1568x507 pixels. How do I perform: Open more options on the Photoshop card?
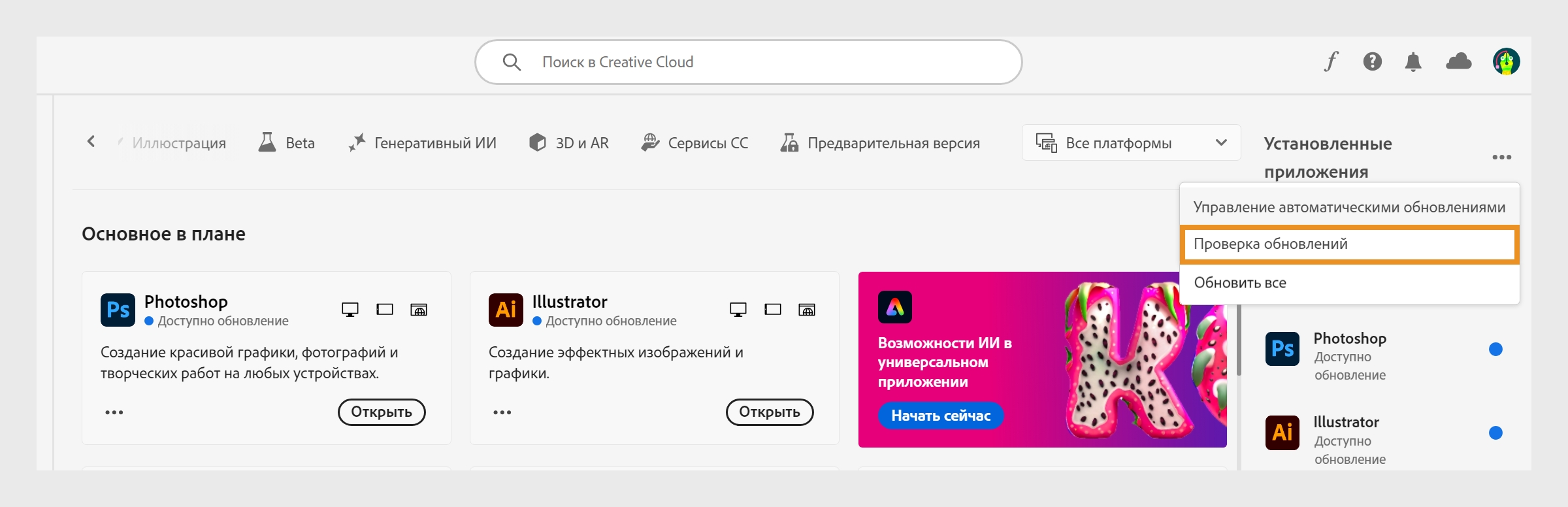(x=114, y=412)
